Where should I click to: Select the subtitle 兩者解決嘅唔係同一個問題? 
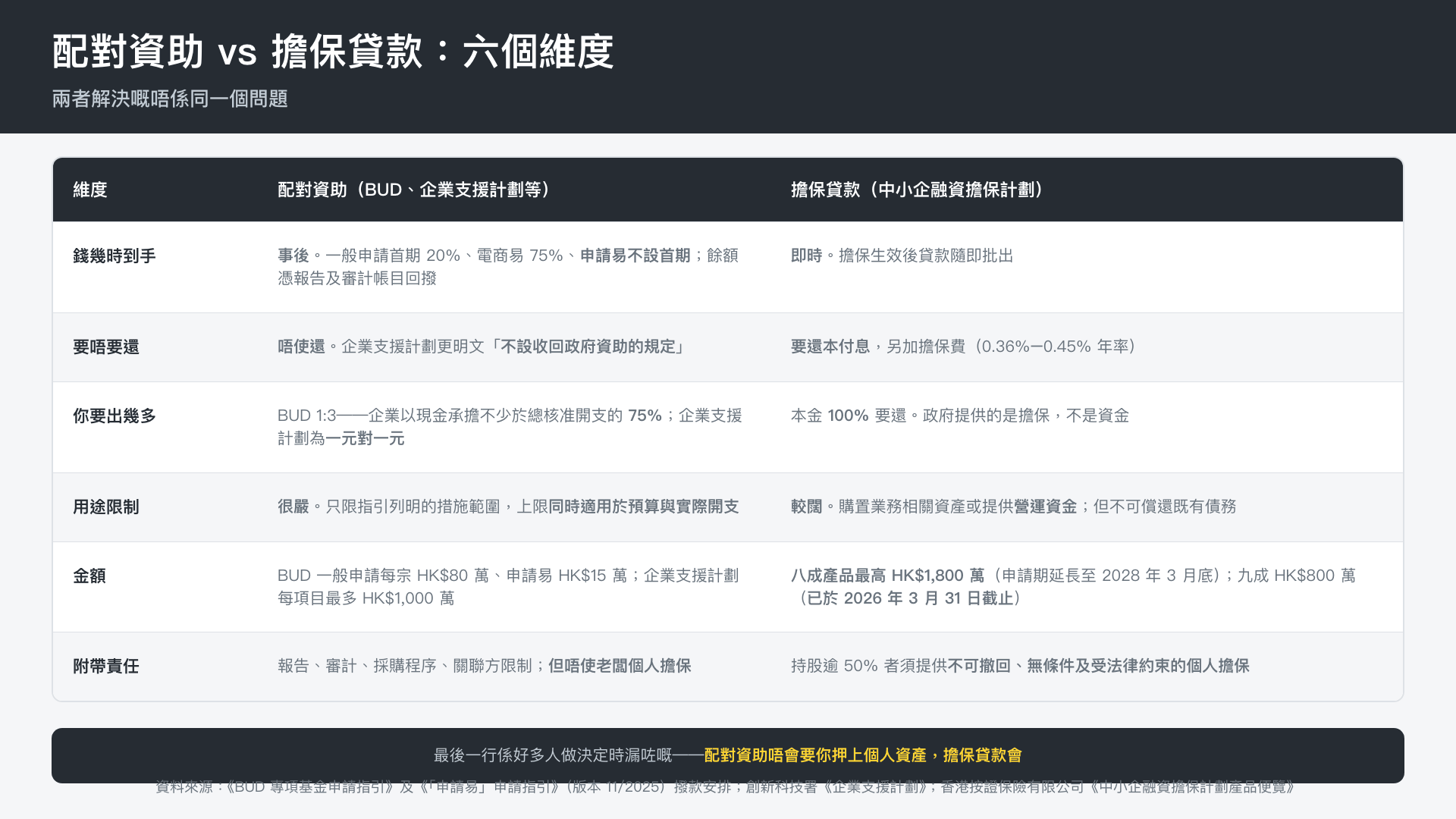[x=170, y=99]
